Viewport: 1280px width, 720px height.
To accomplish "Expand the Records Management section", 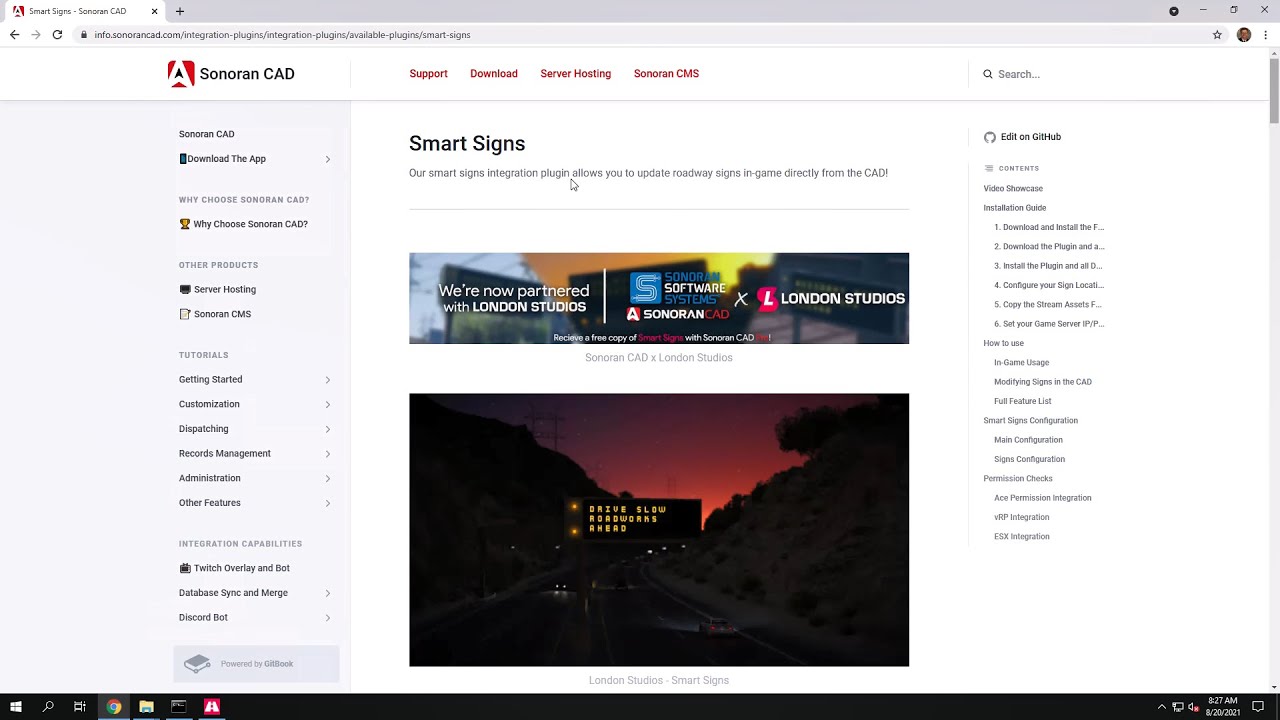I will [x=327, y=454].
